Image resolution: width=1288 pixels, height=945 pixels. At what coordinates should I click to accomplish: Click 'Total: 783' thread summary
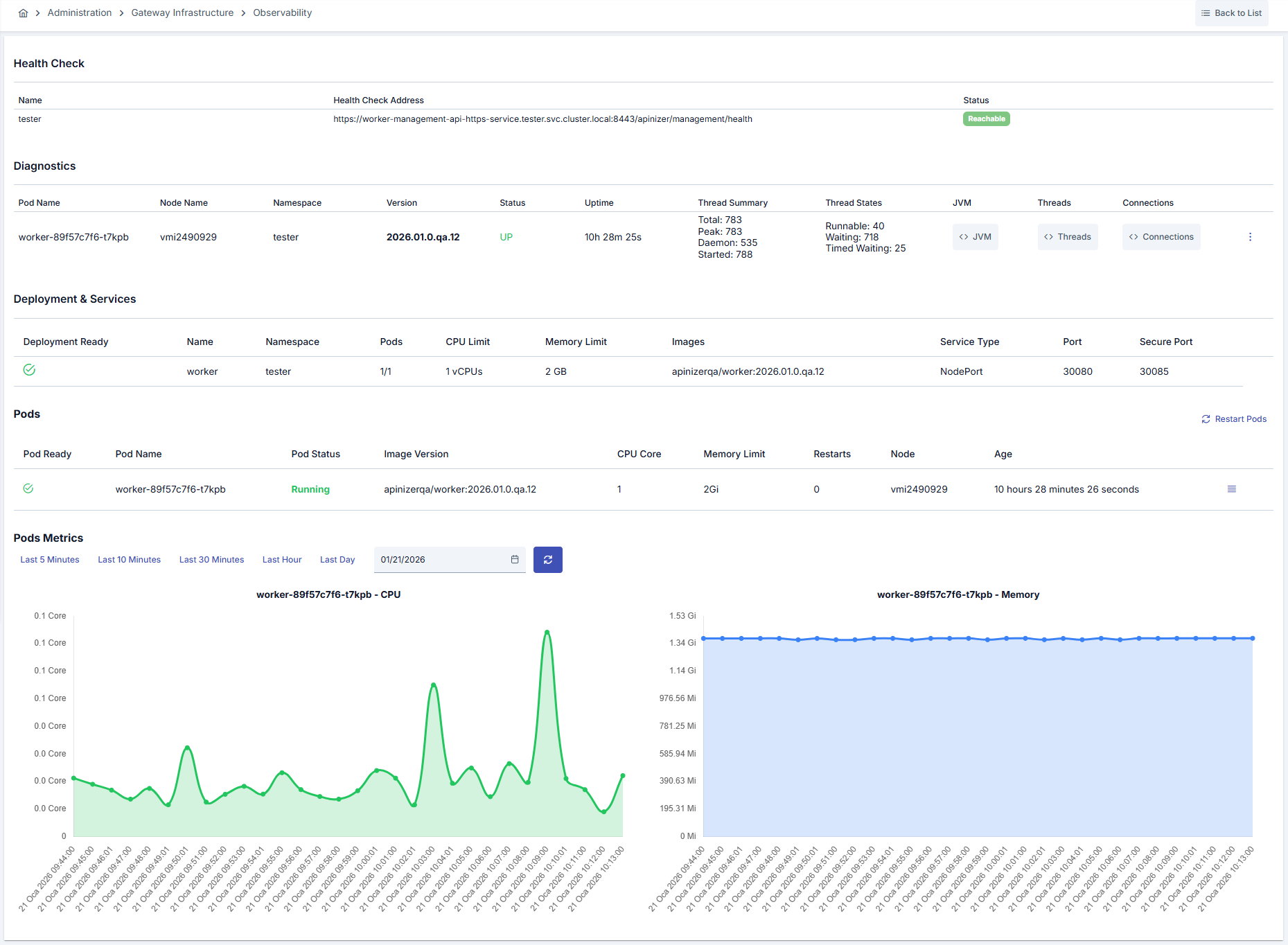(x=720, y=220)
